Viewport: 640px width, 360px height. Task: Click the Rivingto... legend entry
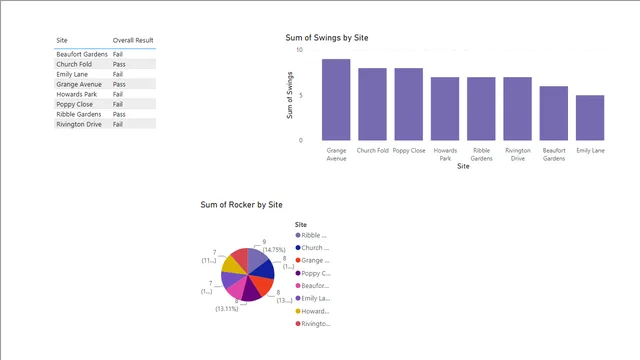(x=313, y=324)
